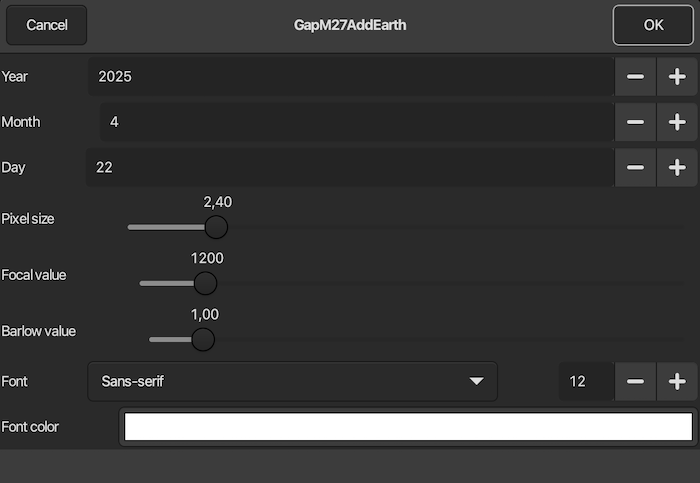
Task: Click the Month minus icon
Action: click(x=635, y=122)
